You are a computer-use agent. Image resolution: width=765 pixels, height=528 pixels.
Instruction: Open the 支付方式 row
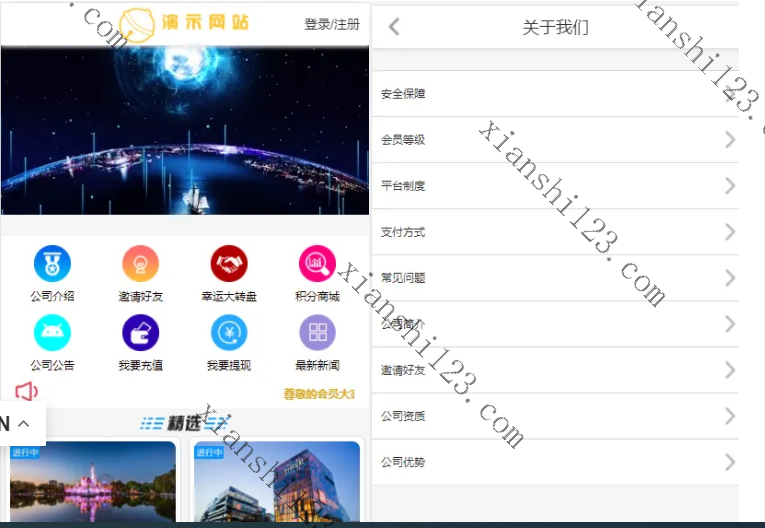(555, 232)
